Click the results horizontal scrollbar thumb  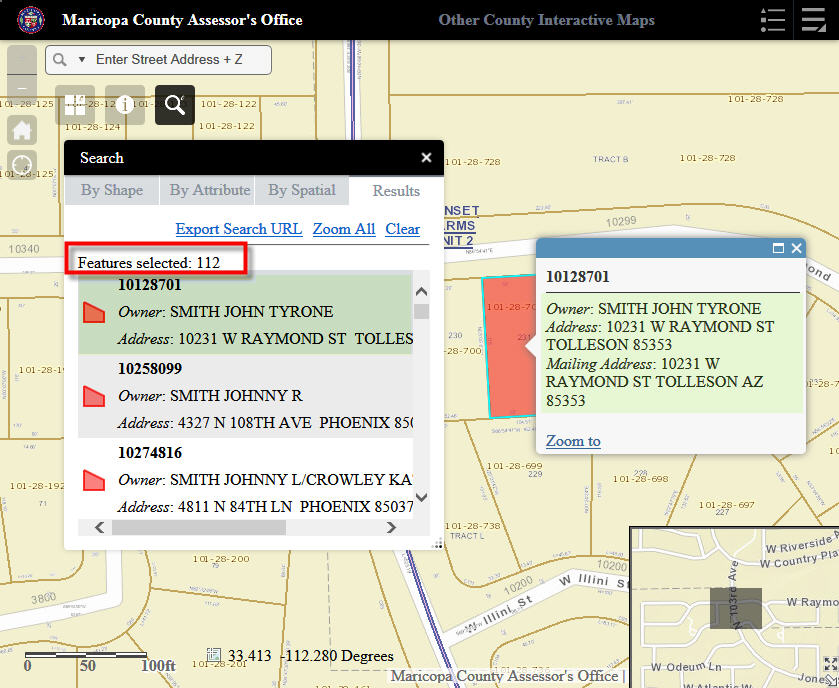coord(199,528)
